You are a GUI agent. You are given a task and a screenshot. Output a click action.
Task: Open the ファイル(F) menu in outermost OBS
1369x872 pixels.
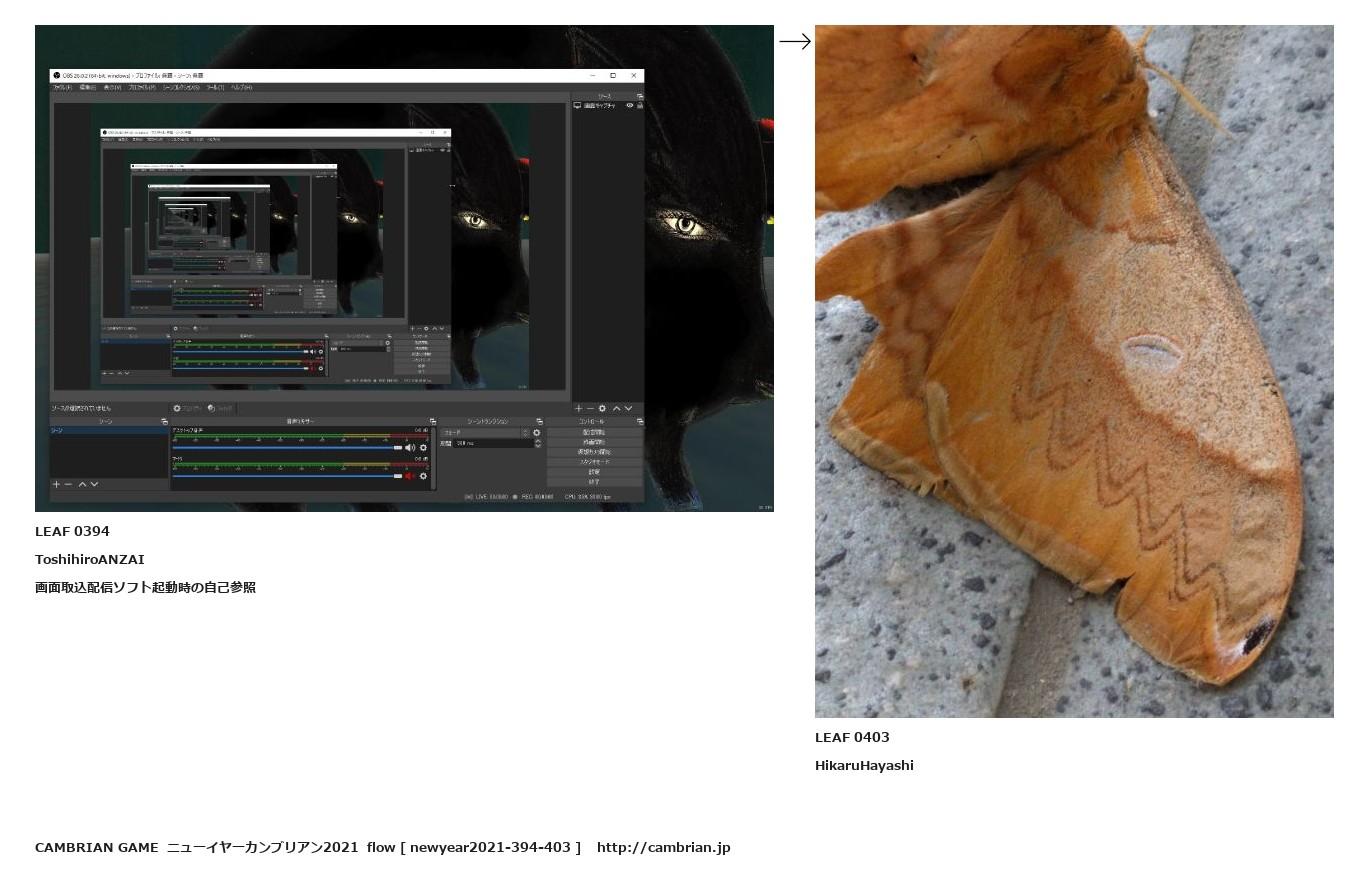point(61,88)
